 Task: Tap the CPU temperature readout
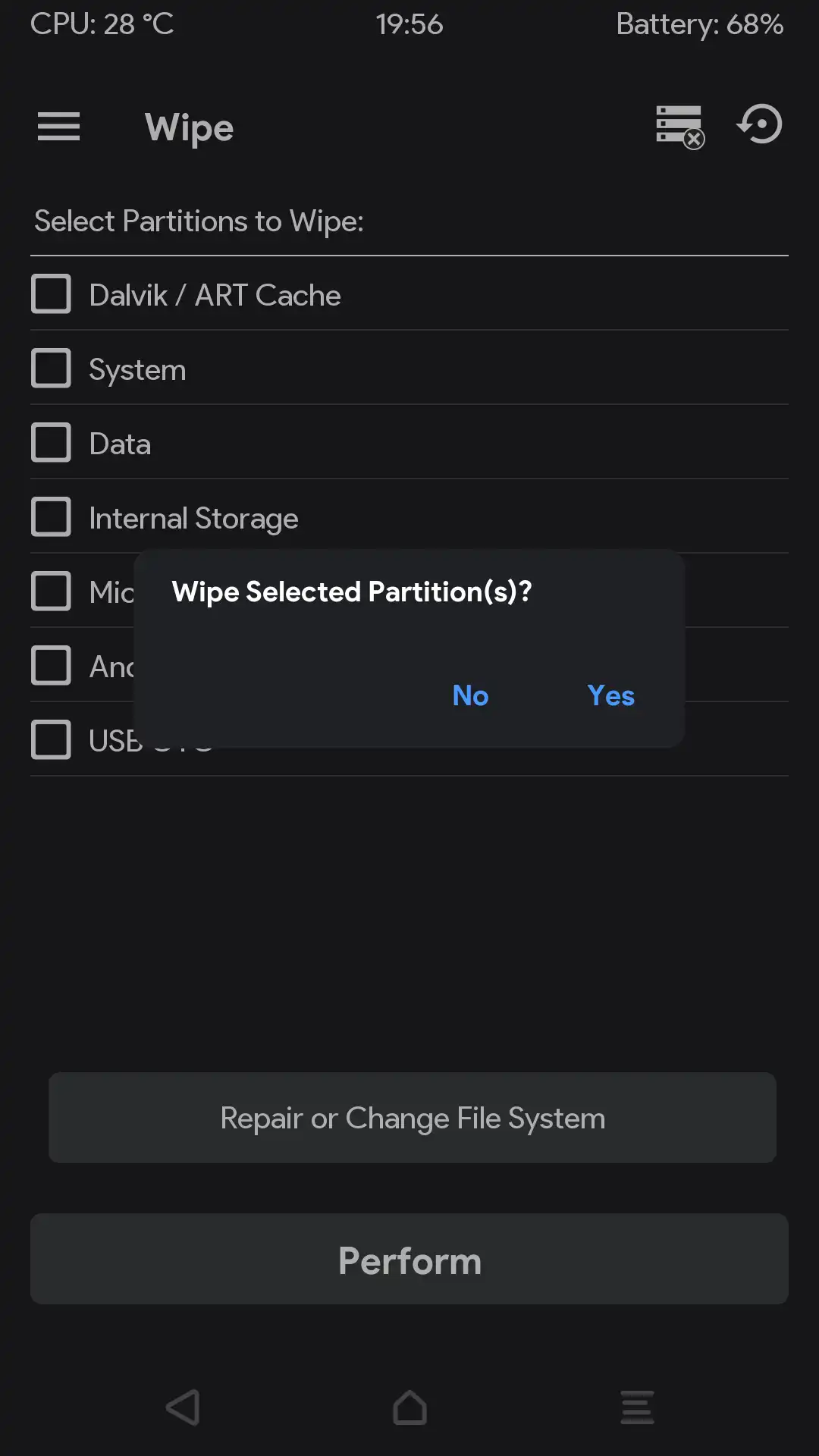click(x=102, y=24)
